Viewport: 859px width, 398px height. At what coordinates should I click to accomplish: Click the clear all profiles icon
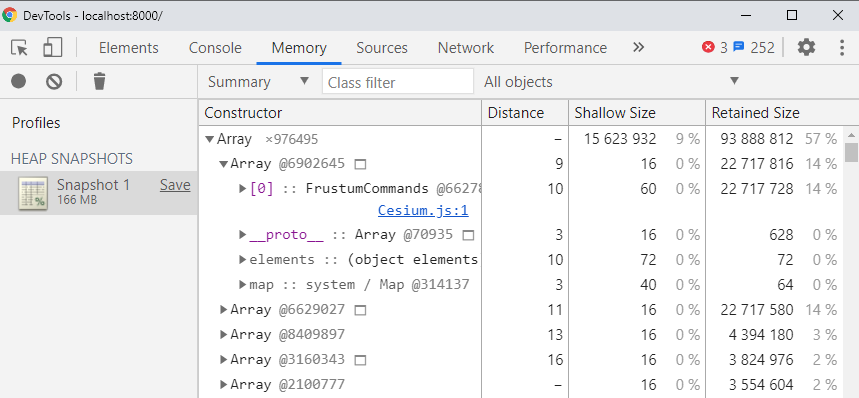point(54,82)
